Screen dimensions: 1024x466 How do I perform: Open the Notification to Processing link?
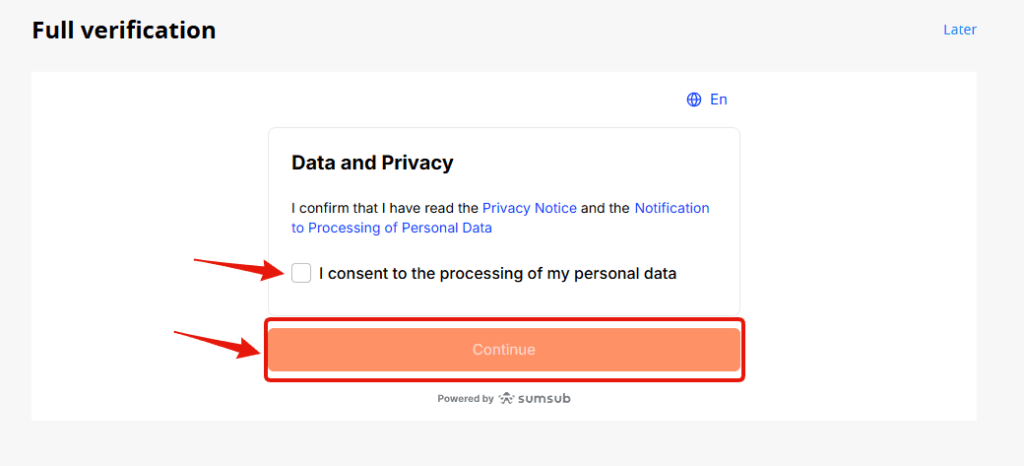click(671, 208)
